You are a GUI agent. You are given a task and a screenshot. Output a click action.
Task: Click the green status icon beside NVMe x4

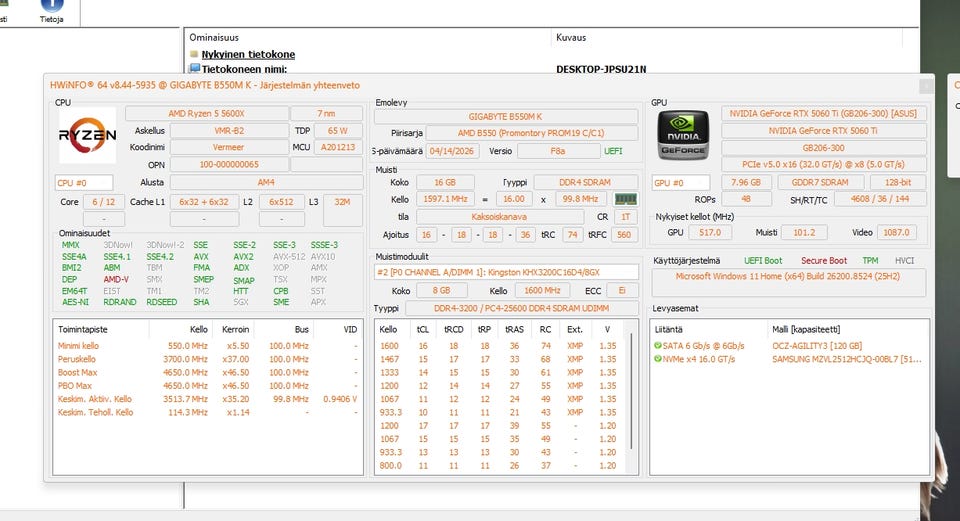[658, 359]
